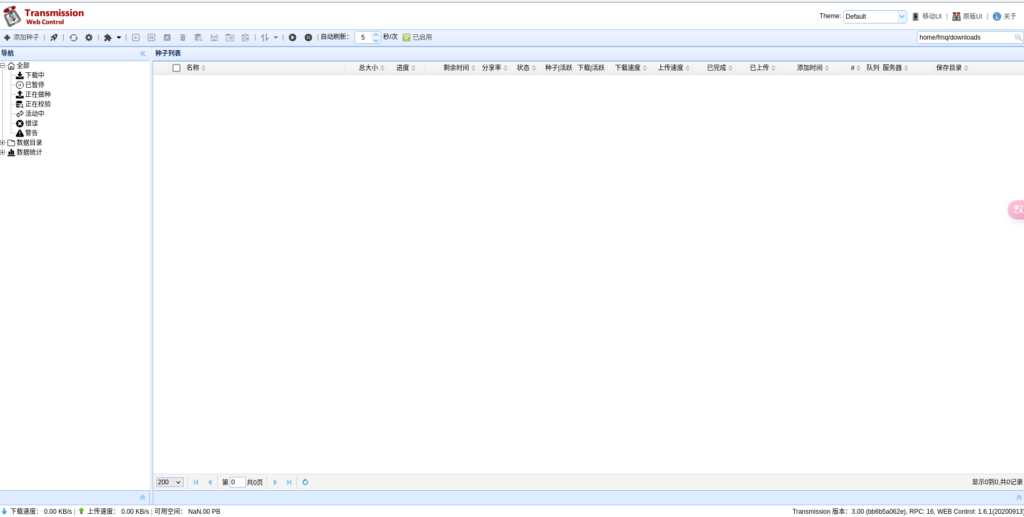Click the rocket speed-limit icon in toolbar
The image size is (1024, 517).
pyautogui.click(x=54, y=37)
